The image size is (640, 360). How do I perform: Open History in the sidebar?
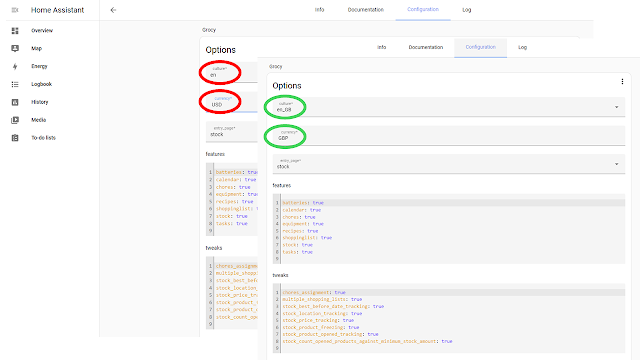coord(40,102)
